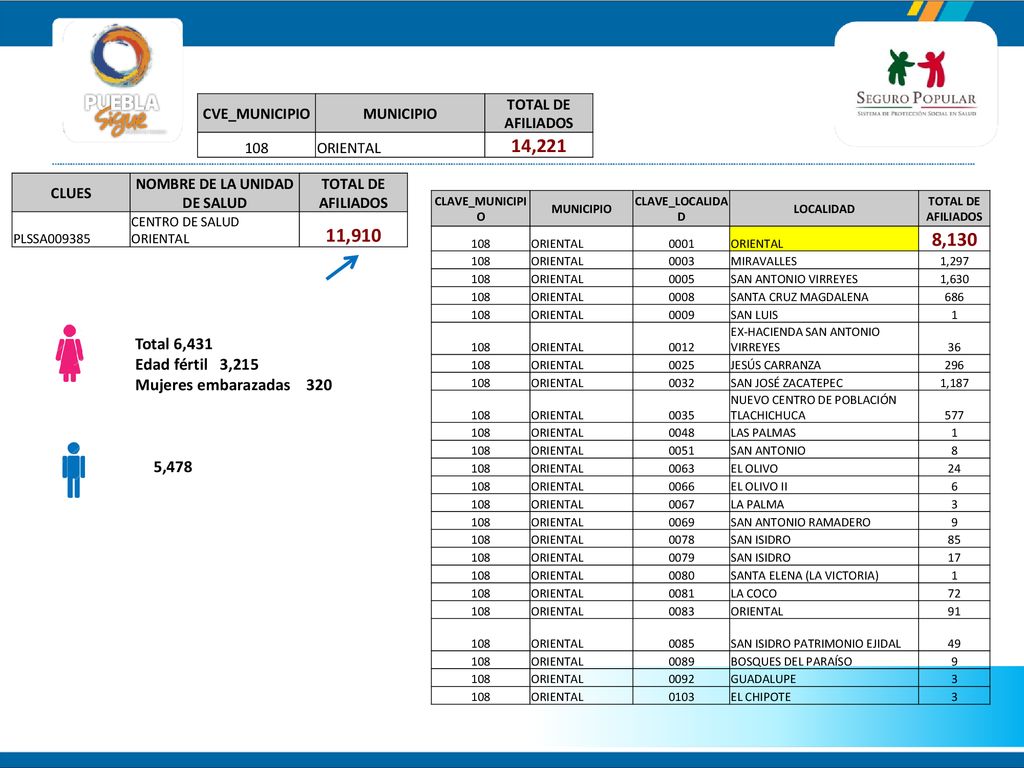Screen dimensions: 1024x768
Task: Click the CLAVE_LOCALIDAD column header
Action: (681, 209)
